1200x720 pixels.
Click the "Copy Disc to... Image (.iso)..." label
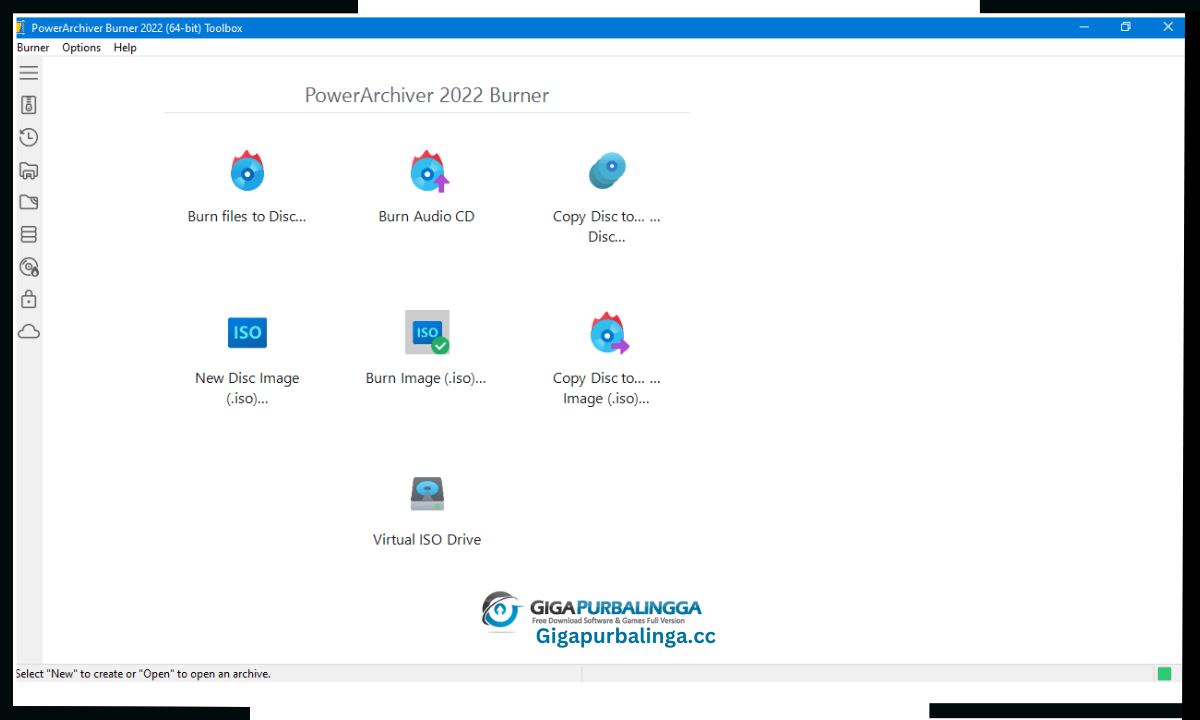[607, 388]
